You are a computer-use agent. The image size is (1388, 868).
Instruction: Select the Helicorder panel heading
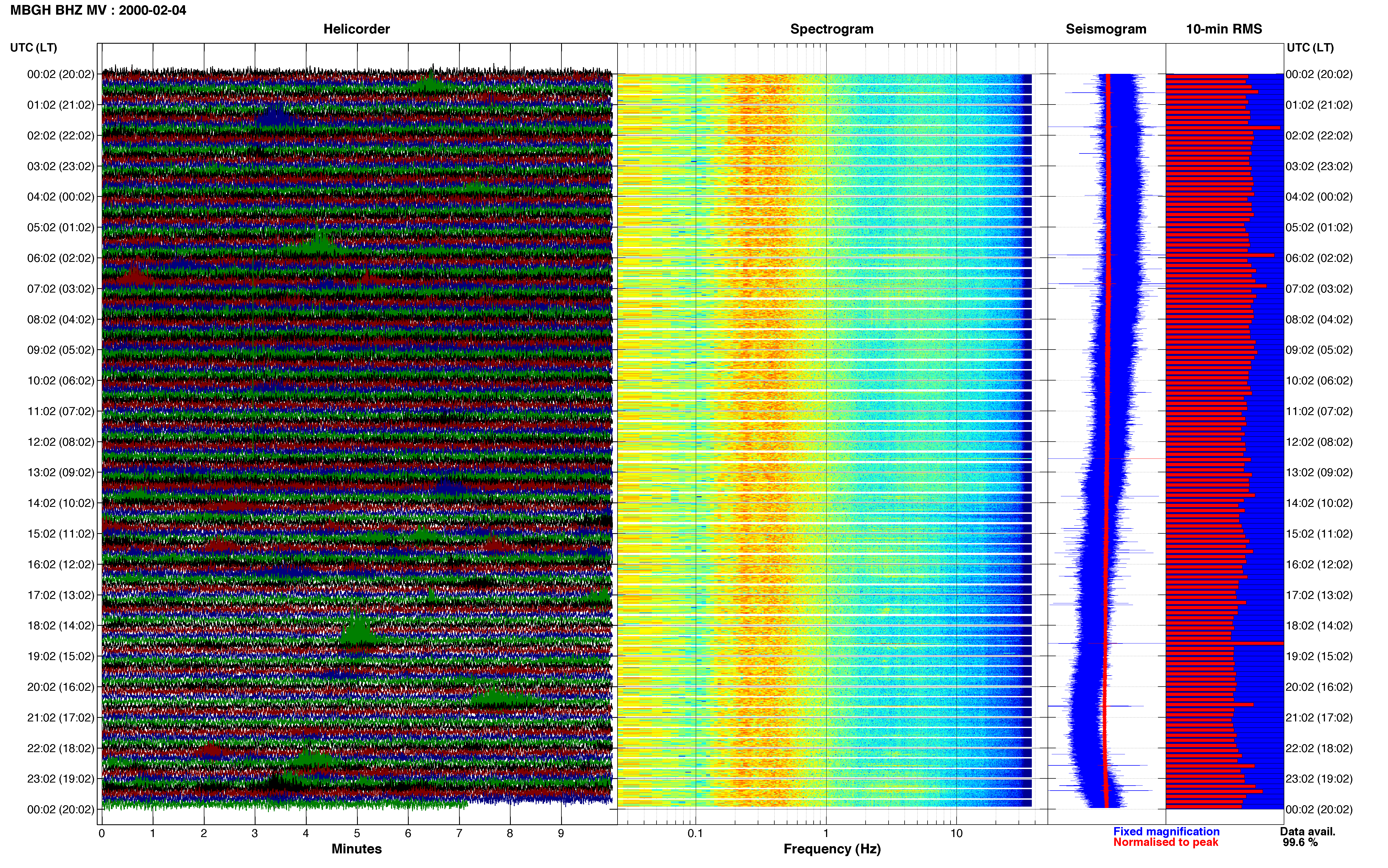(x=356, y=29)
